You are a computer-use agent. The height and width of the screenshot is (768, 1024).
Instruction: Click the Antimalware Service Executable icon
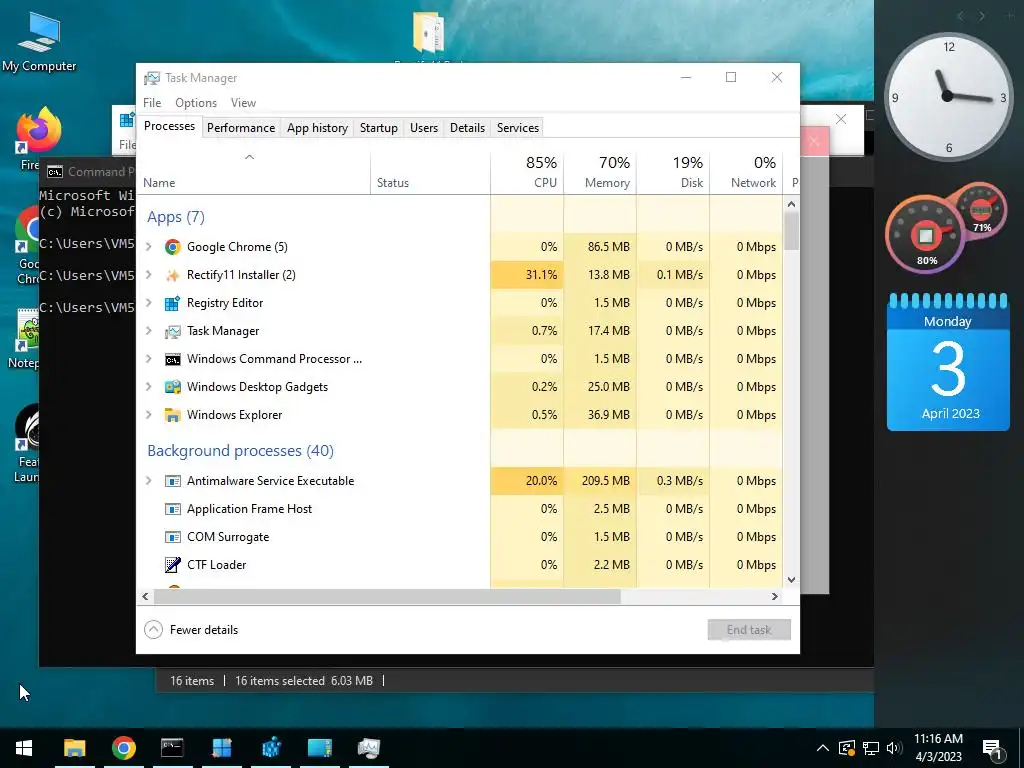(x=172, y=481)
